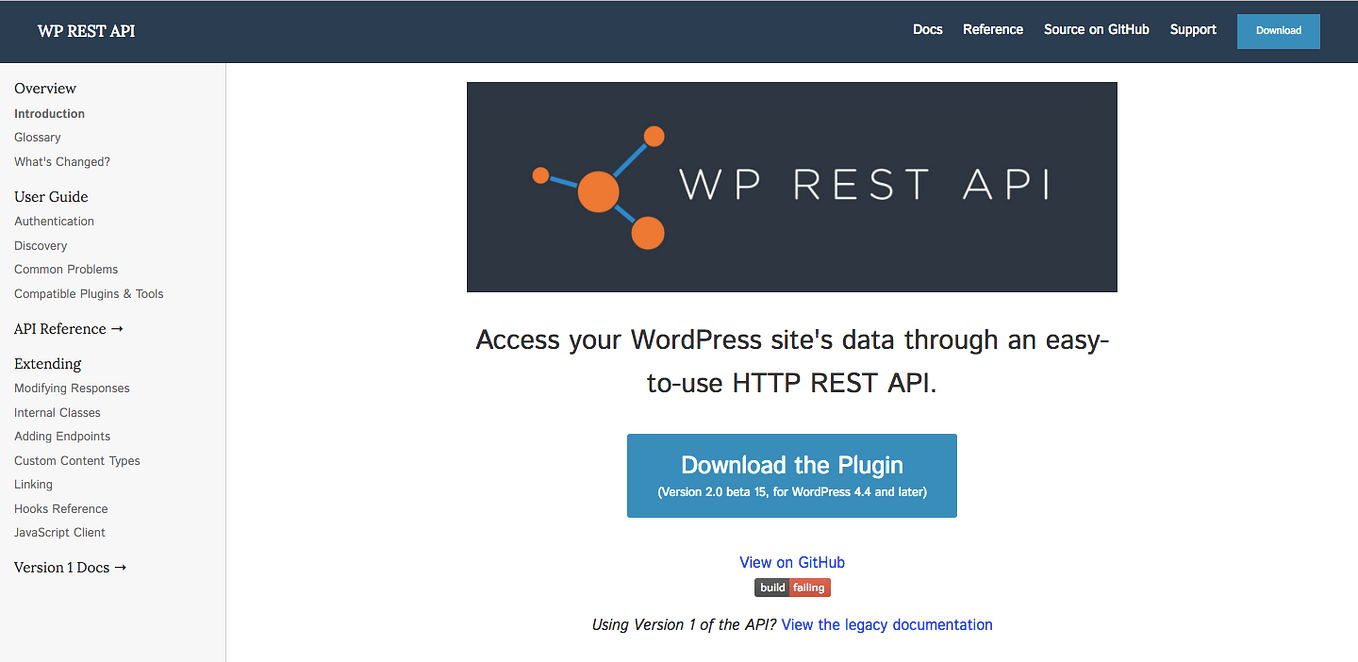This screenshot has width=1358, height=662.
Task: Open the Authentication guide
Action: click(x=54, y=221)
